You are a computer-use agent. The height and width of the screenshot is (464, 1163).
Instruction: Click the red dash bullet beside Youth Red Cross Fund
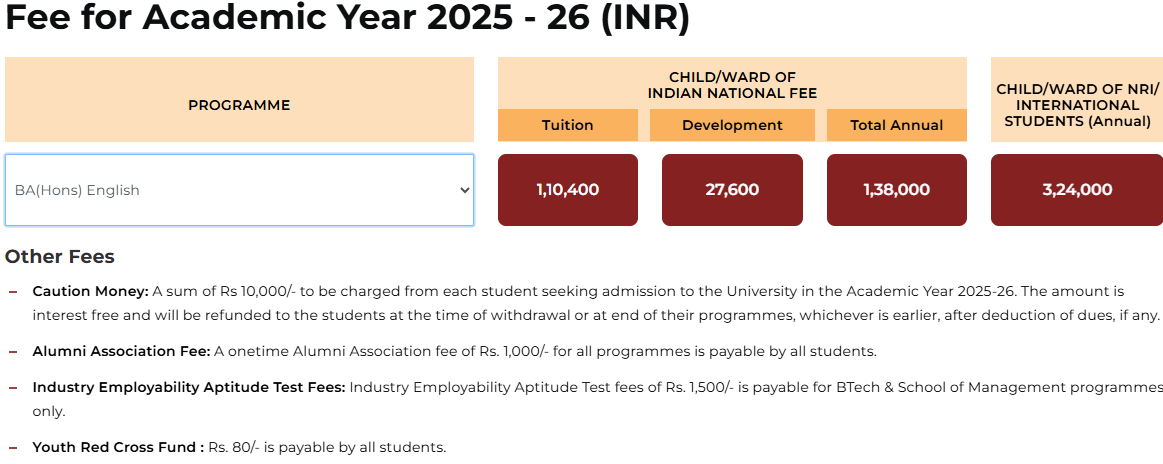[13, 447]
